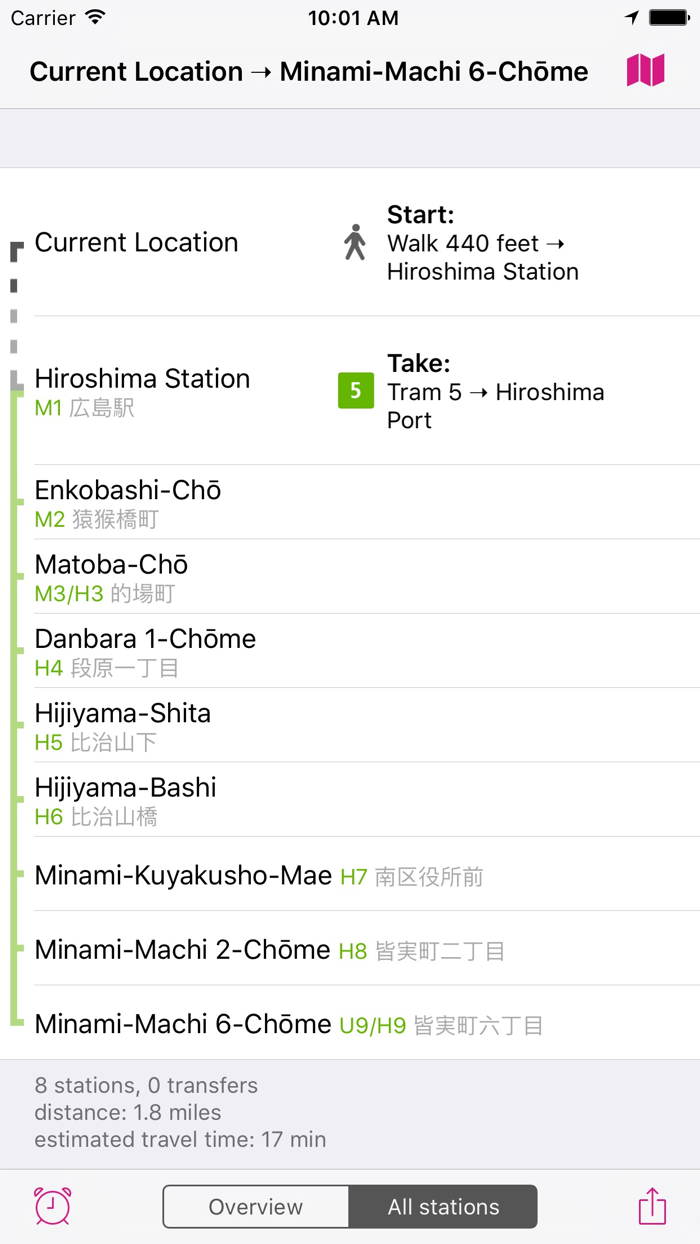Select the All stations tab
Screen dimensions: 700x1244
(443, 1206)
